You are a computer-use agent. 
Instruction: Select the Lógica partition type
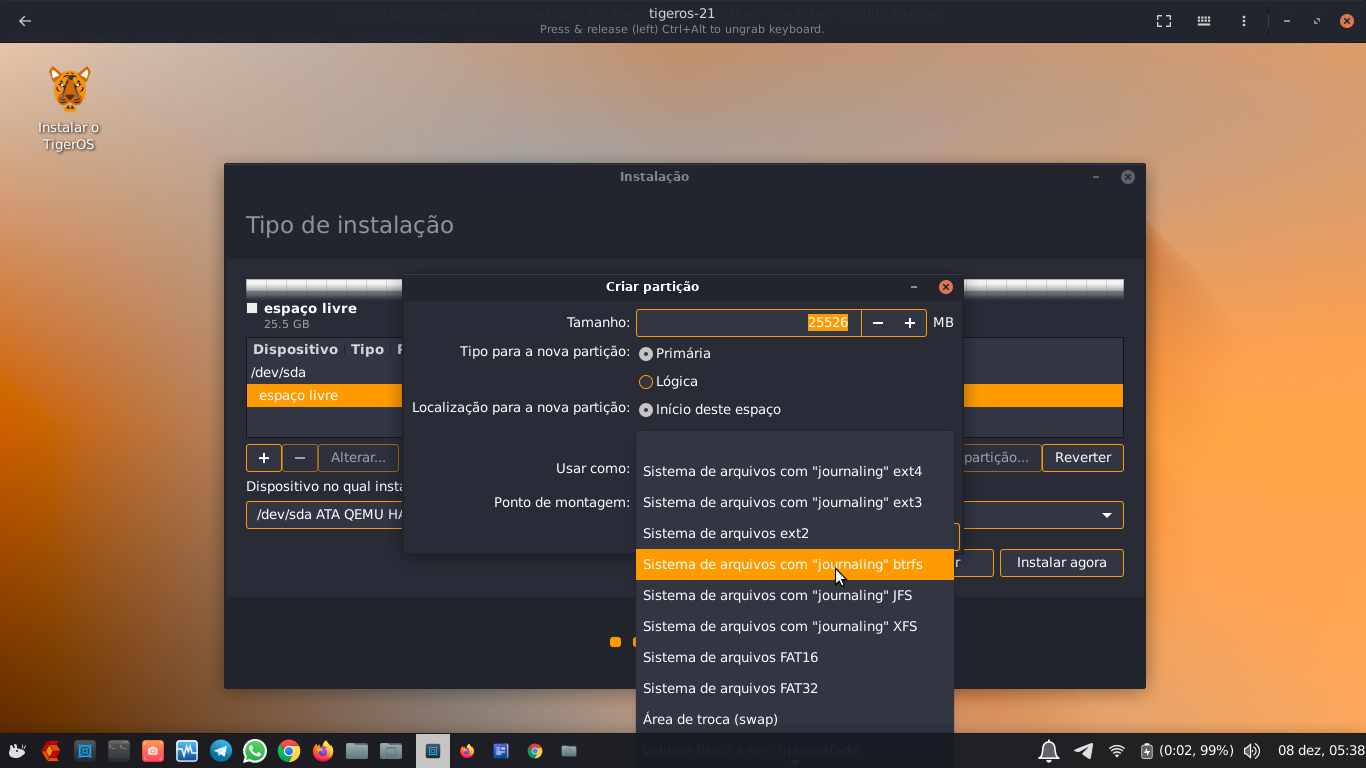(668, 382)
